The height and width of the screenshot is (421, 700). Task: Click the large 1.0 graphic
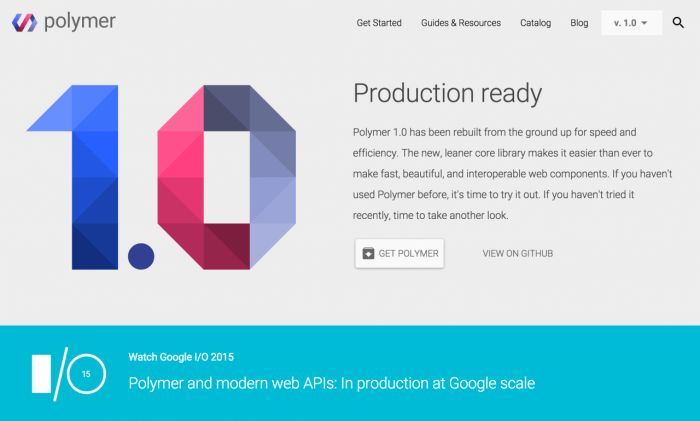pyautogui.click(x=161, y=177)
